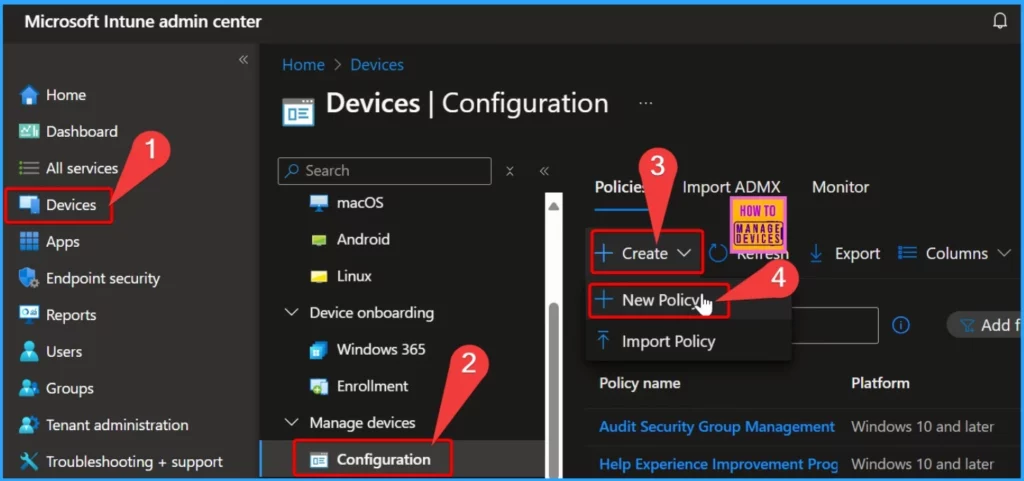Sort by Platform column header
Image resolution: width=1024 pixels, height=481 pixels.
pyautogui.click(x=880, y=383)
